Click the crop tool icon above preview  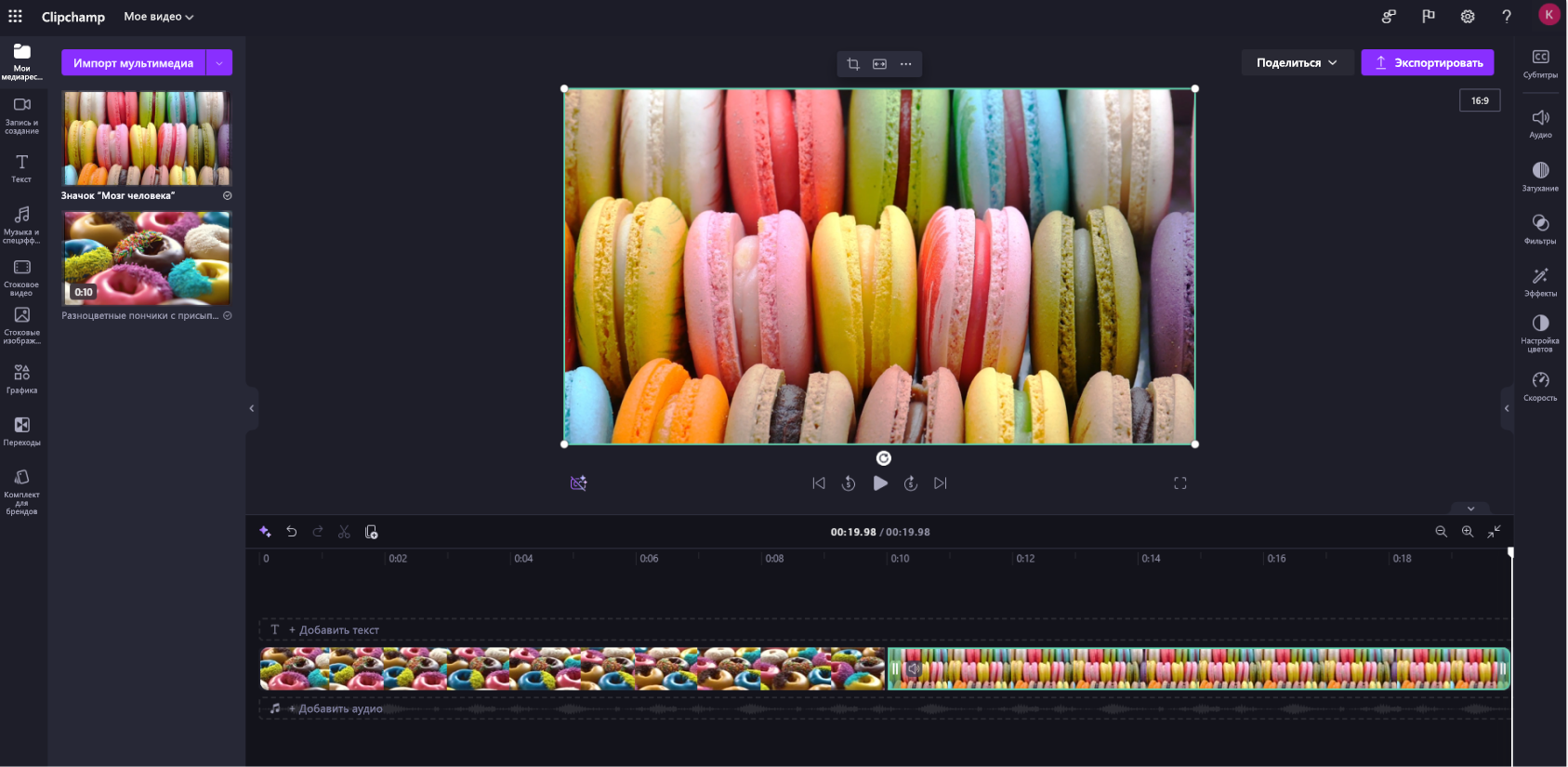[853, 64]
